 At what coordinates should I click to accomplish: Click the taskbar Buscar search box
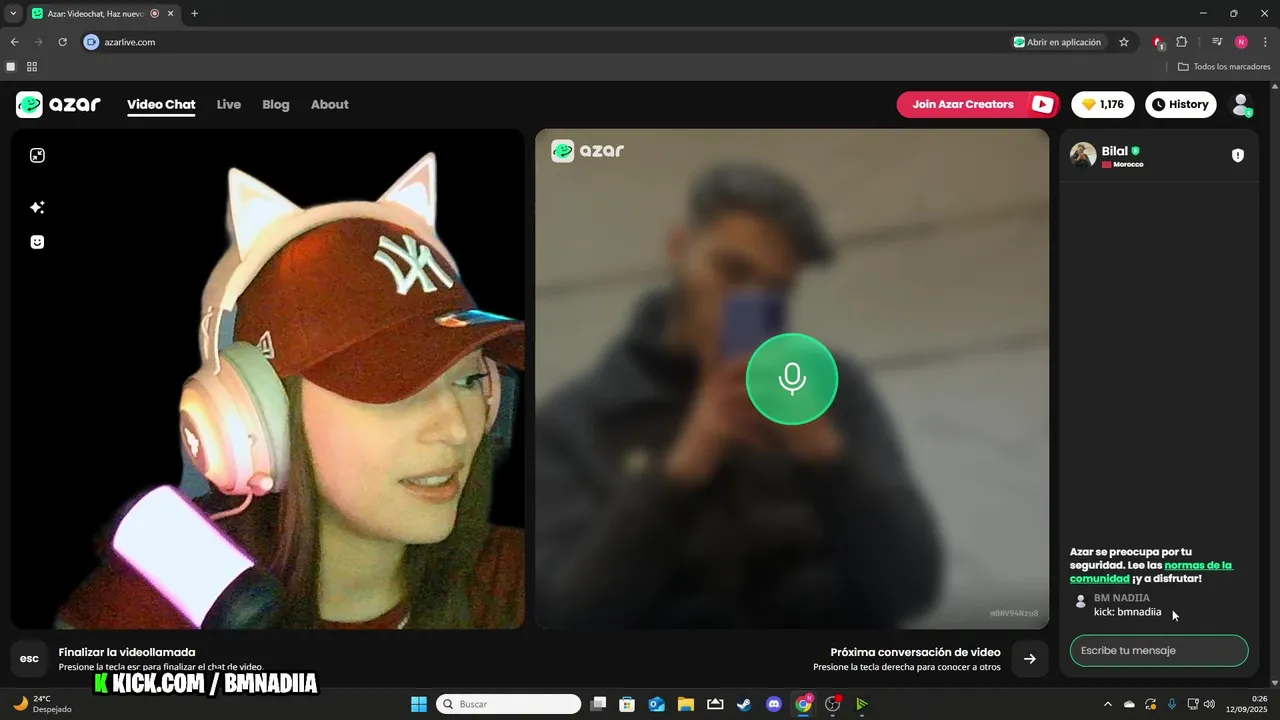click(508, 704)
